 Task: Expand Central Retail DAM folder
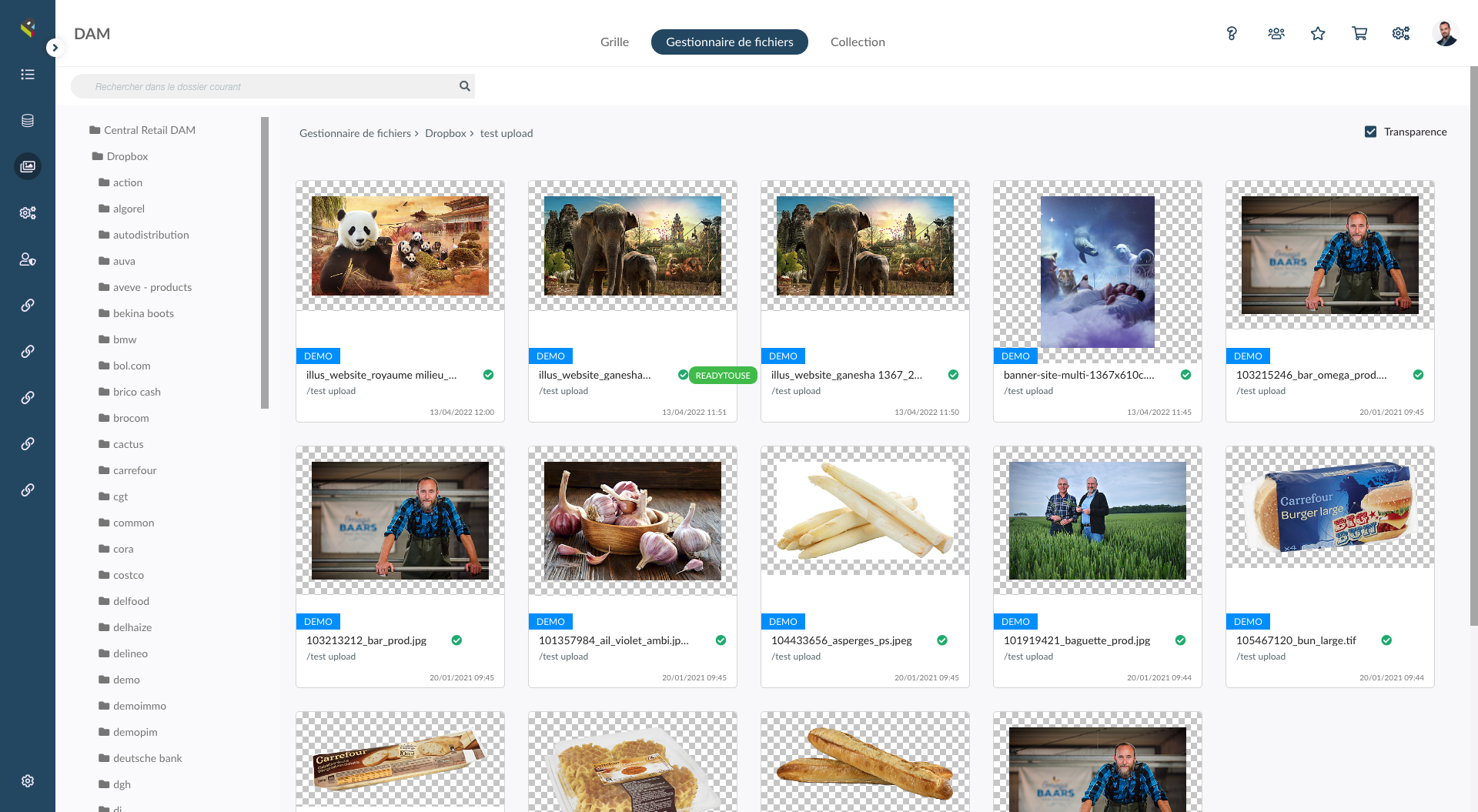tap(142, 130)
